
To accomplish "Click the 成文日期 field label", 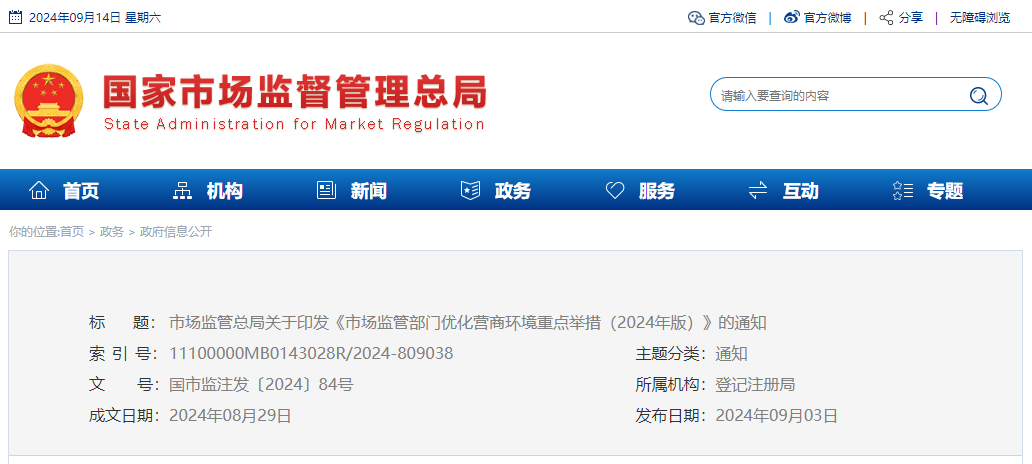I will pyautogui.click(x=123, y=415).
